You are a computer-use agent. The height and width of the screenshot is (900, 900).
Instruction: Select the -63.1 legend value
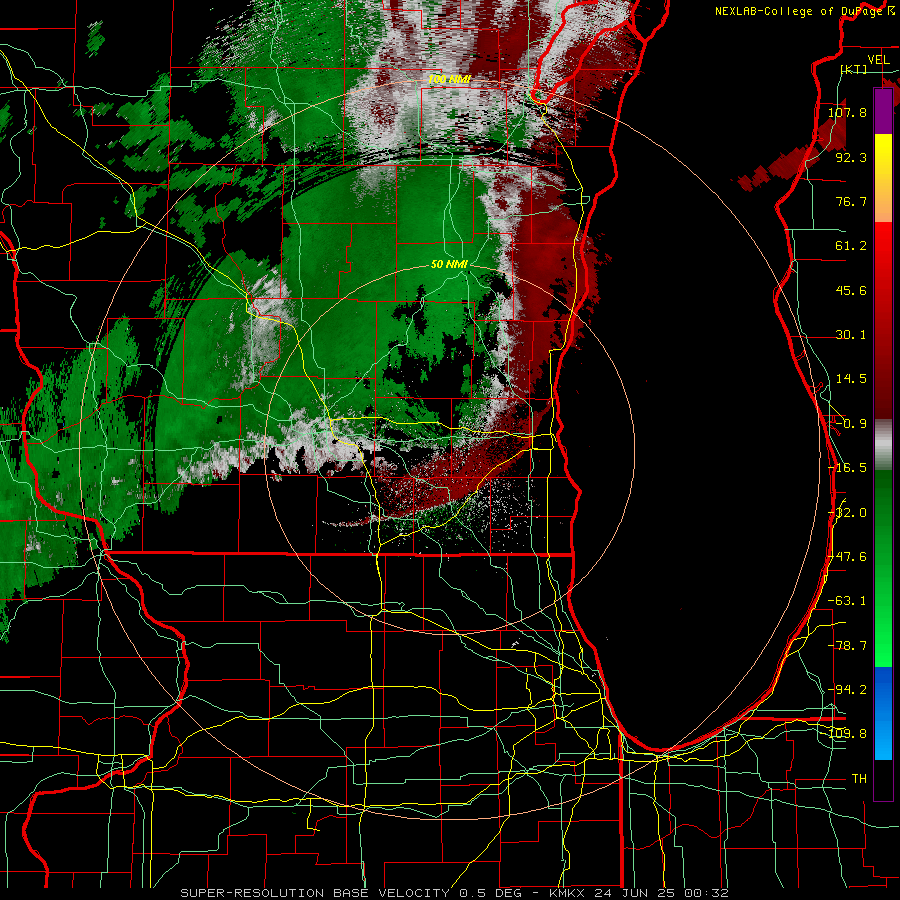(847, 601)
